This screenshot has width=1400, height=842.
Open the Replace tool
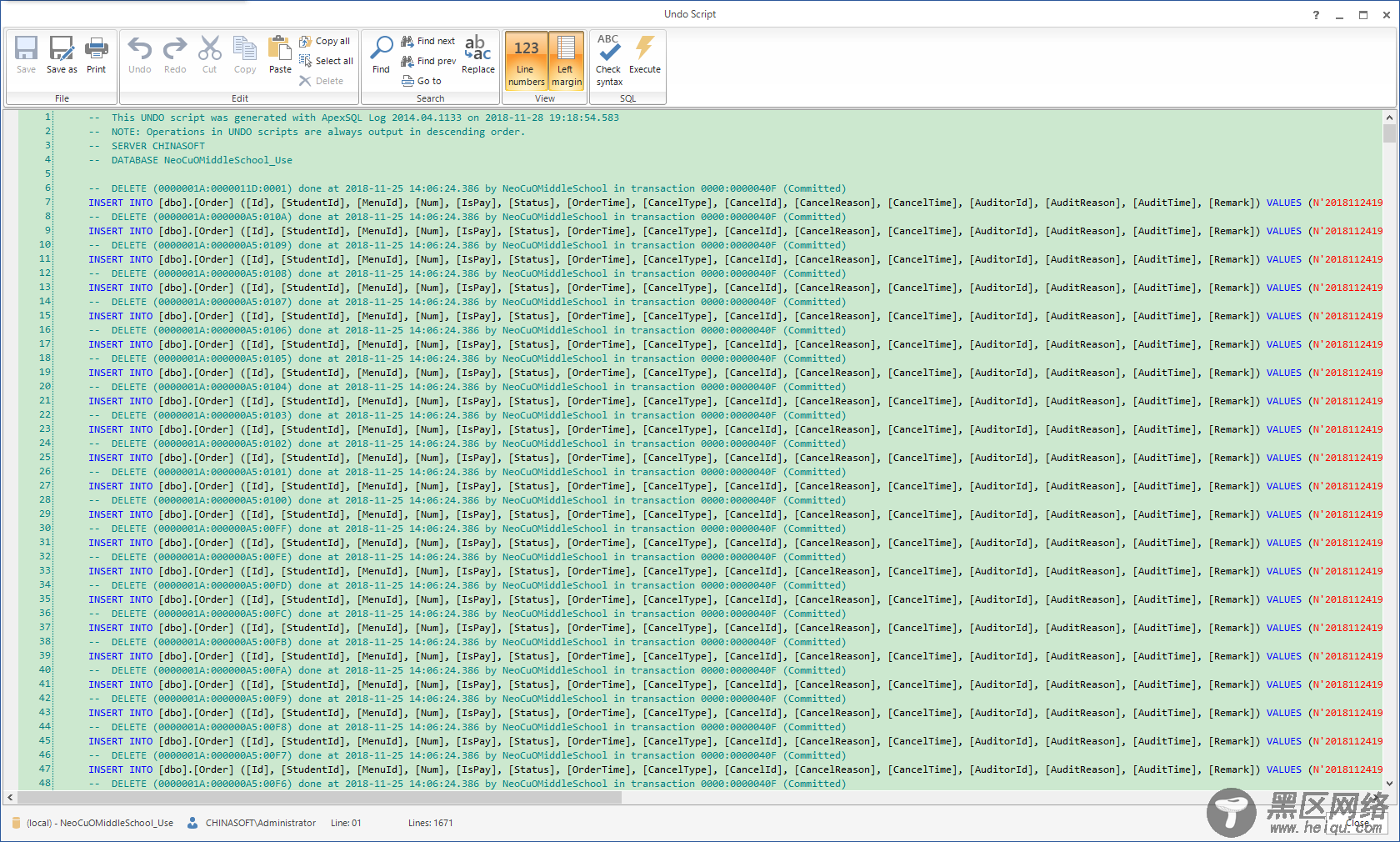tap(478, 55)
